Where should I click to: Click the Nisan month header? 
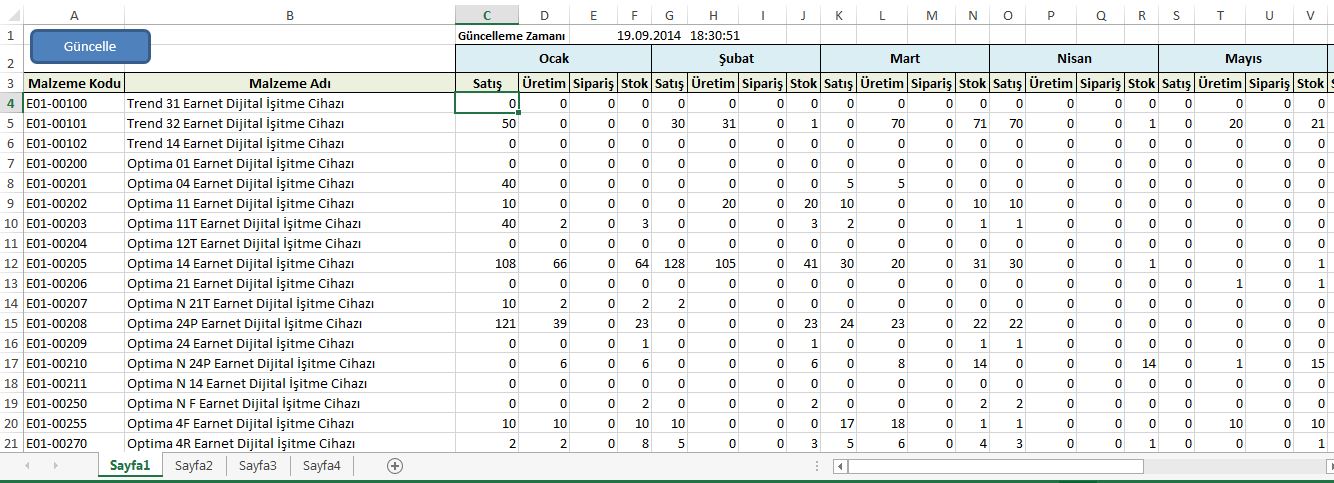(x=1074, y=58)
